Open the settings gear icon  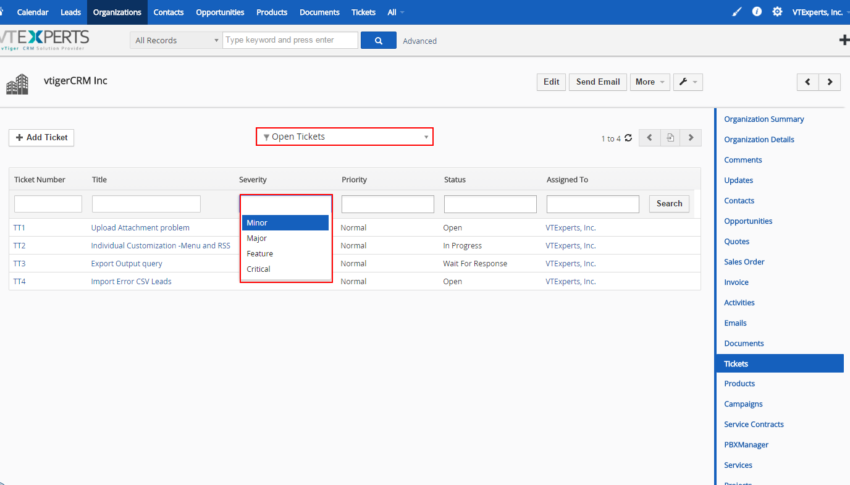pyautogui.click(x=777, y=11)
